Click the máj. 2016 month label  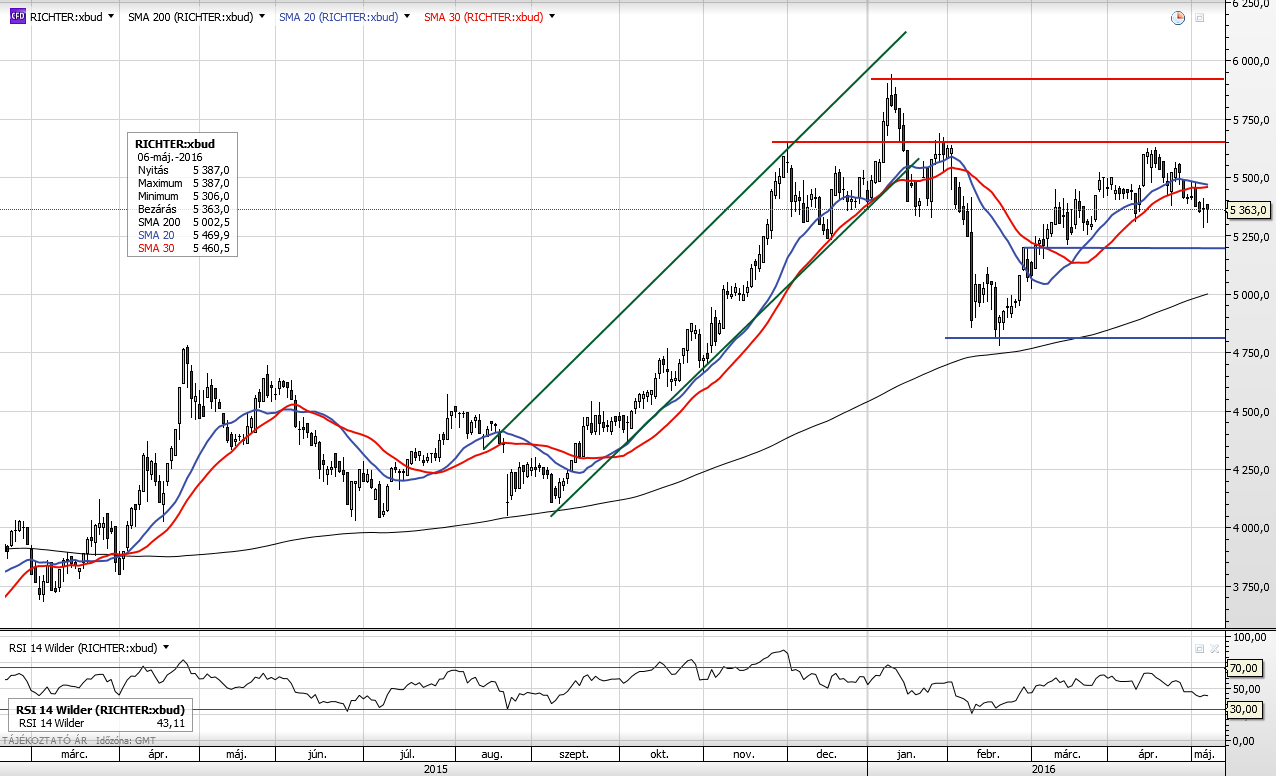tap(1204, 754)
